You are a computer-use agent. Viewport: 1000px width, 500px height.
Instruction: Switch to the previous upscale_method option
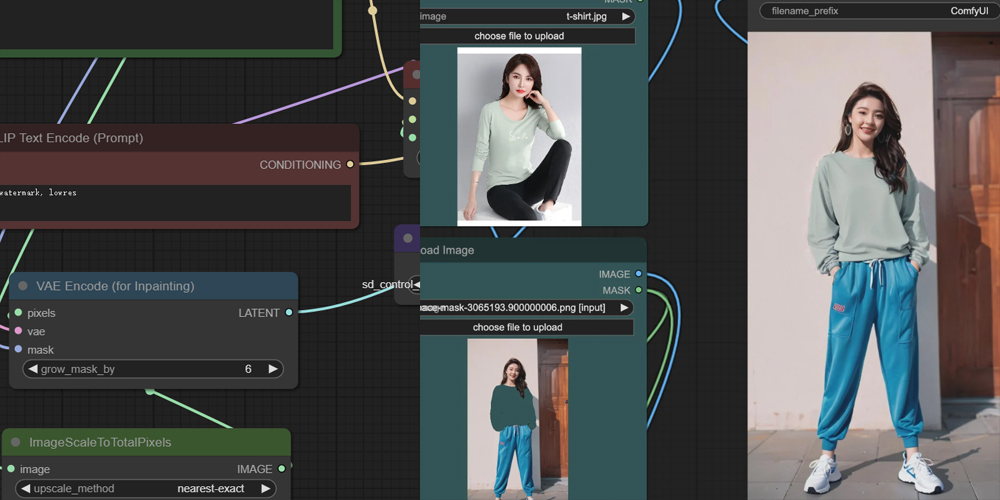26,489
